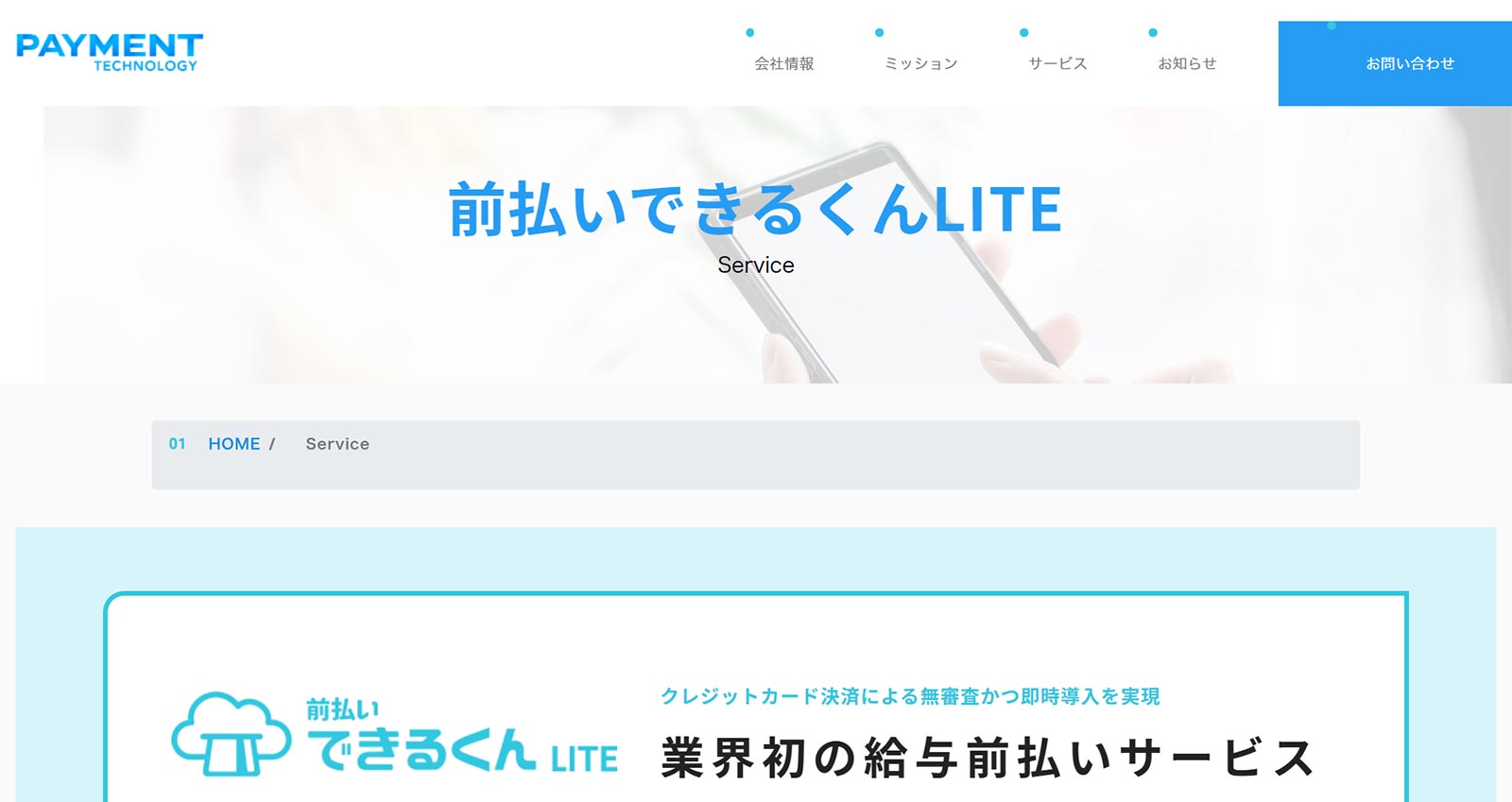Viewport: 1512px width, 802px height.
Task: Click the クレジットカード決済による無審査 tagline
Action: (910, 696)
